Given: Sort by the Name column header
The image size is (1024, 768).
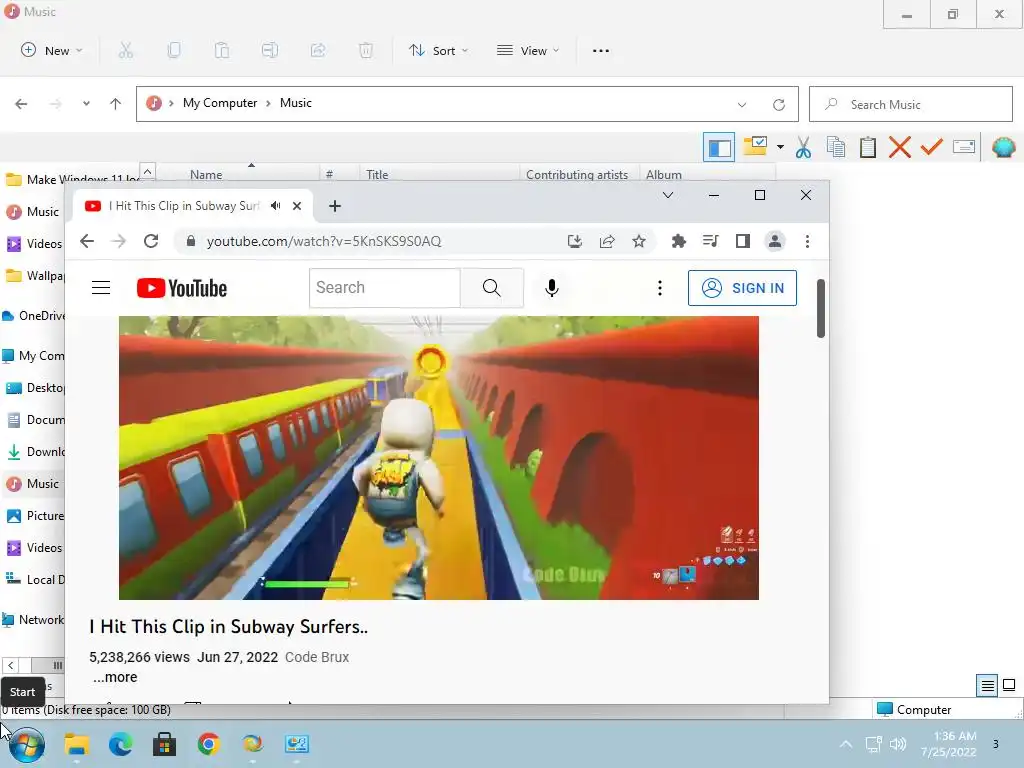Looking at the screenshot, I should coord(206,174).
